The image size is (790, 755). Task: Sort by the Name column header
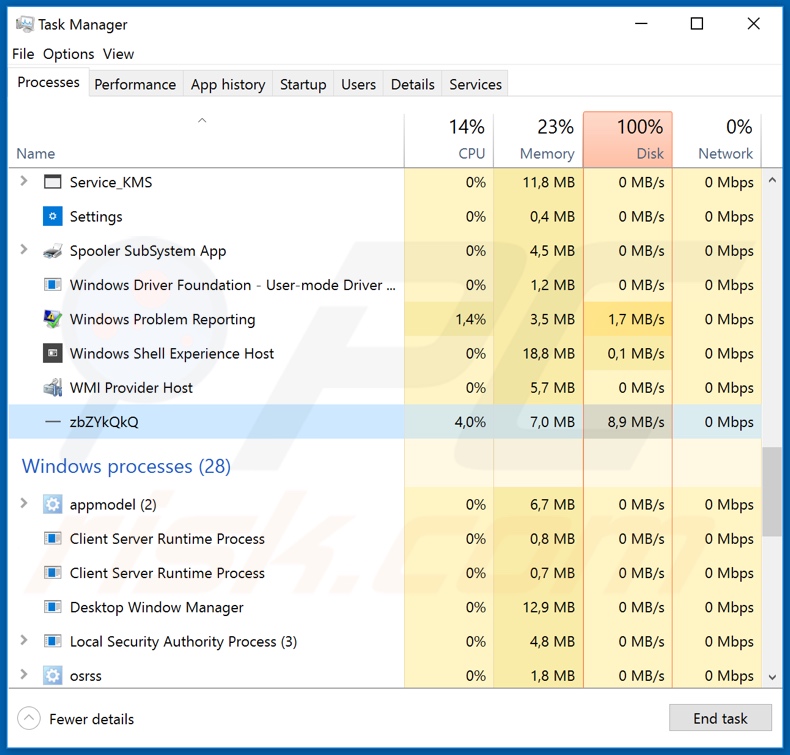point(206,141)
